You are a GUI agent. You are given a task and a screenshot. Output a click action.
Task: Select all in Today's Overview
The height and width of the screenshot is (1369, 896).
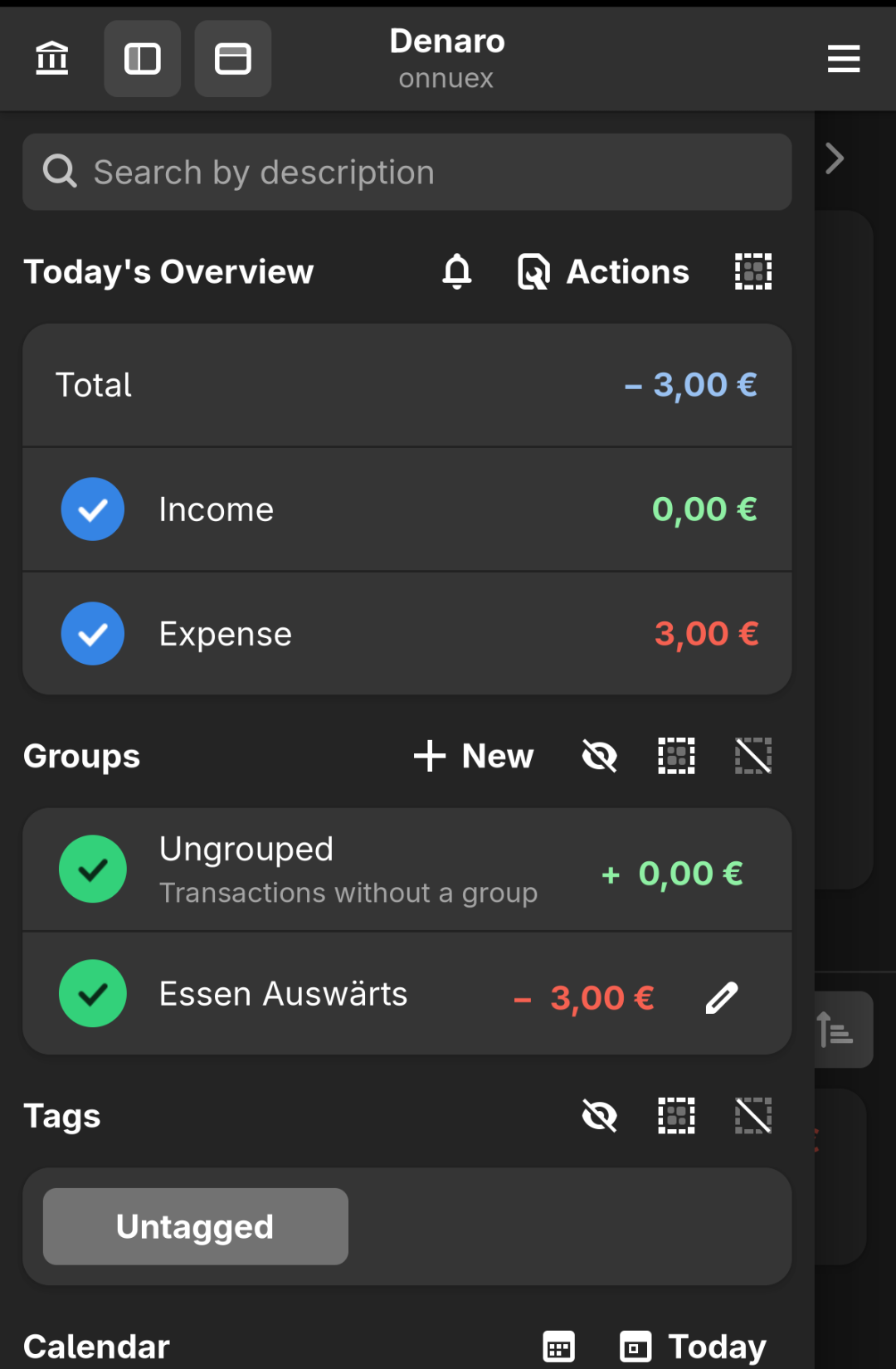pos(753,271)
